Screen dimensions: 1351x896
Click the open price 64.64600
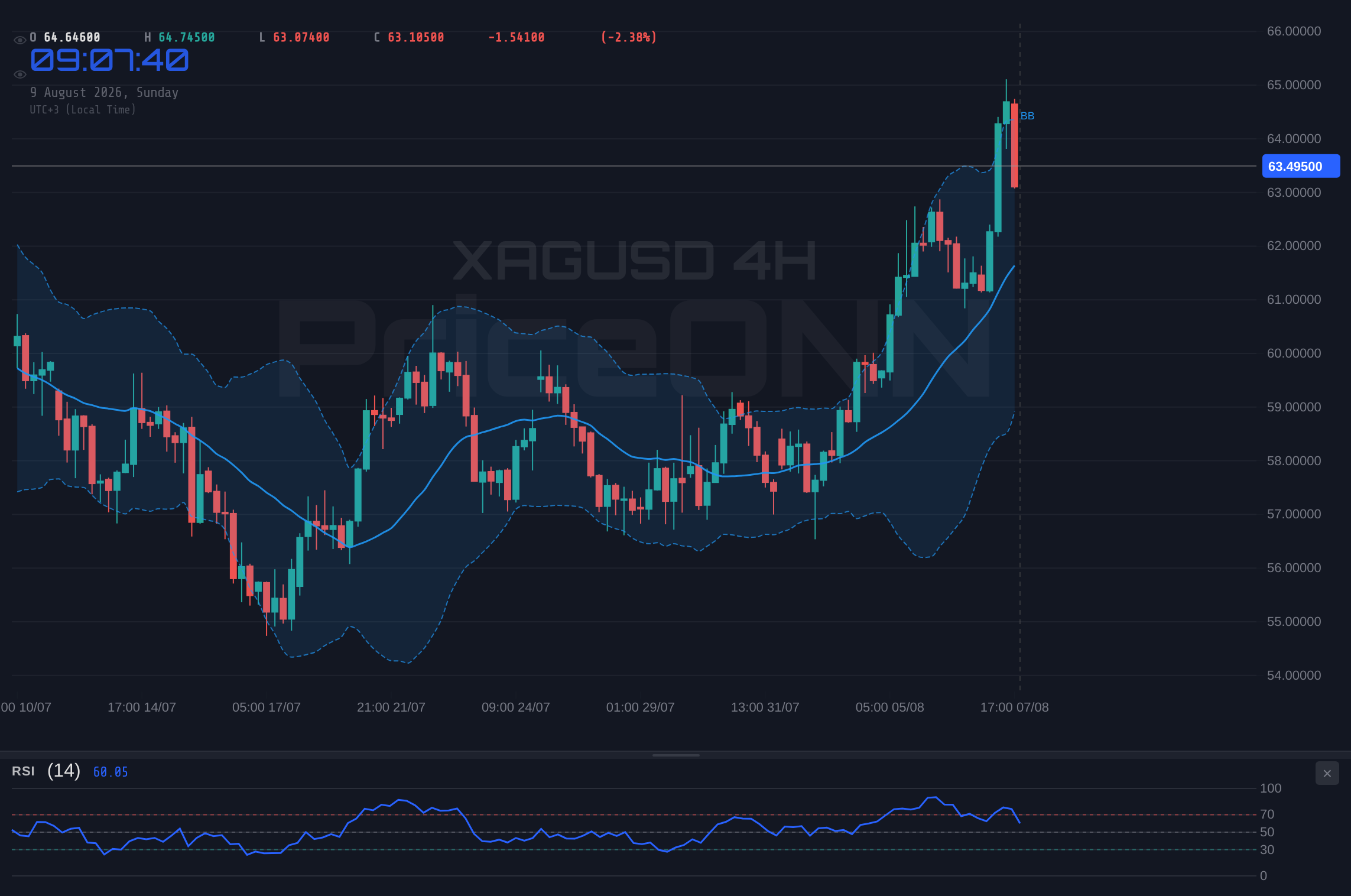(72, 37)
